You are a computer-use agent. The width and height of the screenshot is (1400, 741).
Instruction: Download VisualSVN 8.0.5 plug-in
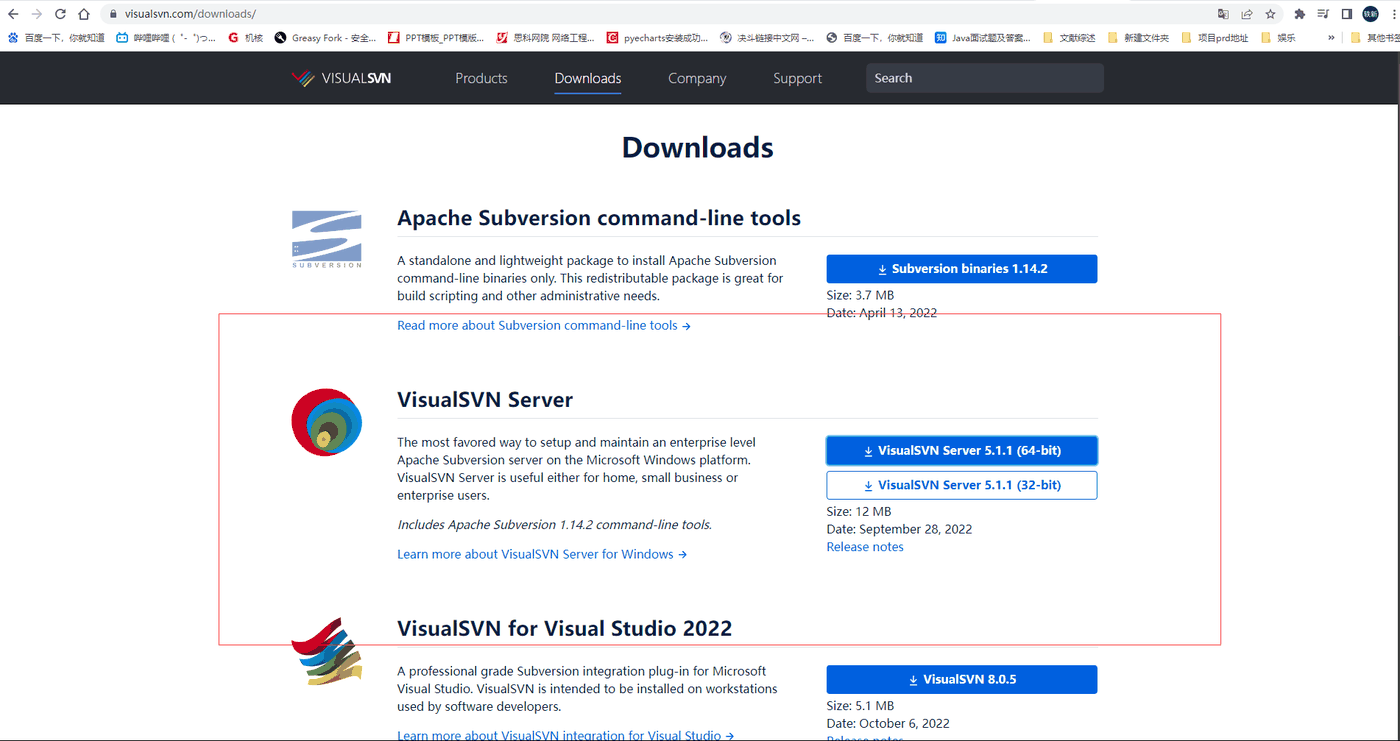tap(961, 680)
